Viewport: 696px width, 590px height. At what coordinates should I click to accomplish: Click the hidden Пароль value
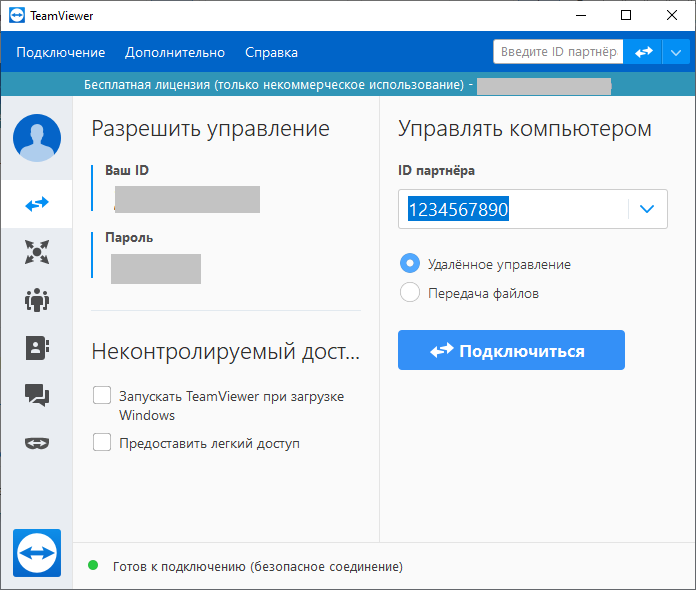tap(156, 269)
